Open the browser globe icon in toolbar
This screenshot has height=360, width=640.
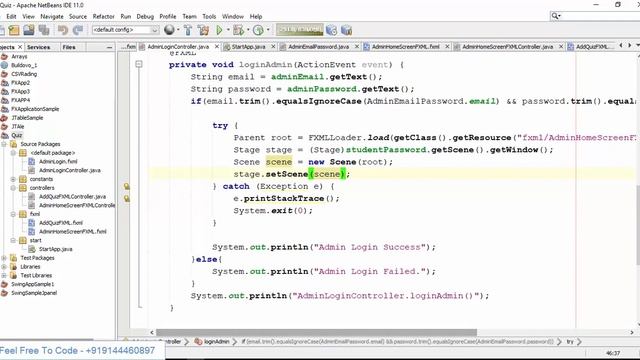169,30
